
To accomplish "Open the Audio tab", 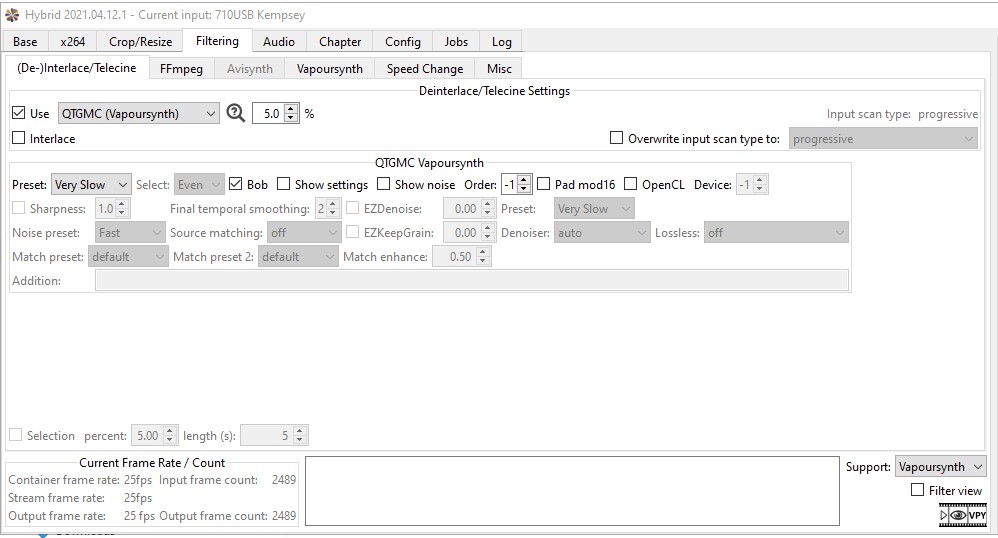I will tap(279, 41).
